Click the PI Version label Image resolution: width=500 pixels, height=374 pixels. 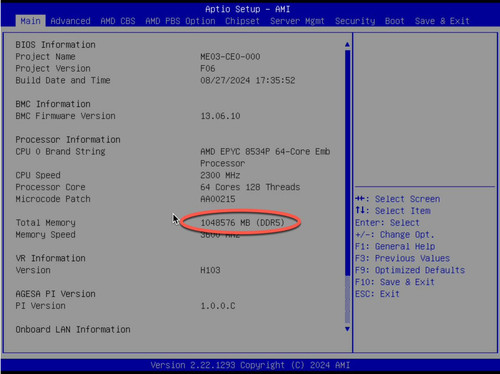[x=40, y=306]
